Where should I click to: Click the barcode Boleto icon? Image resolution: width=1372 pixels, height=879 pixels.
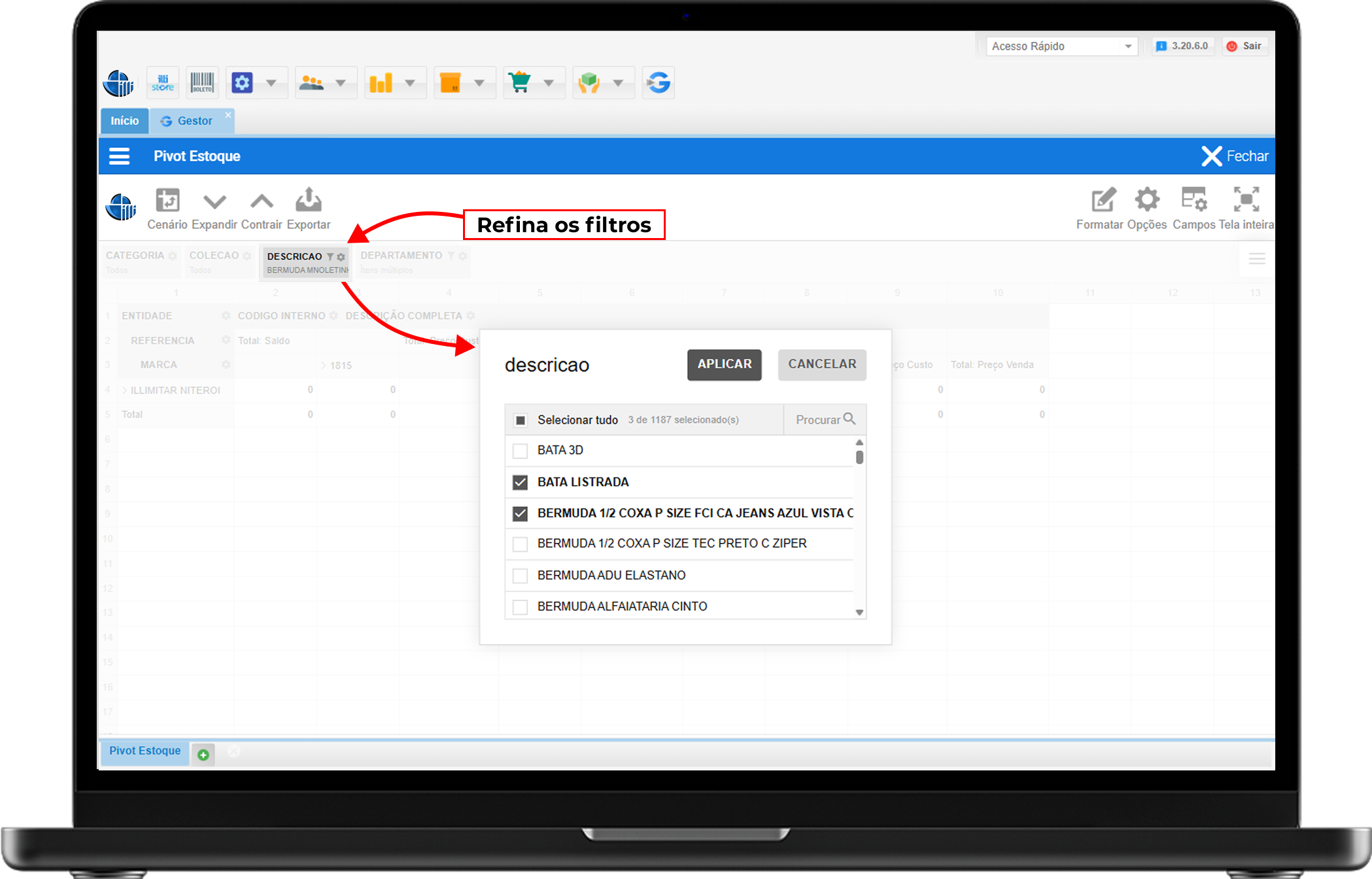tap(202, 83)
